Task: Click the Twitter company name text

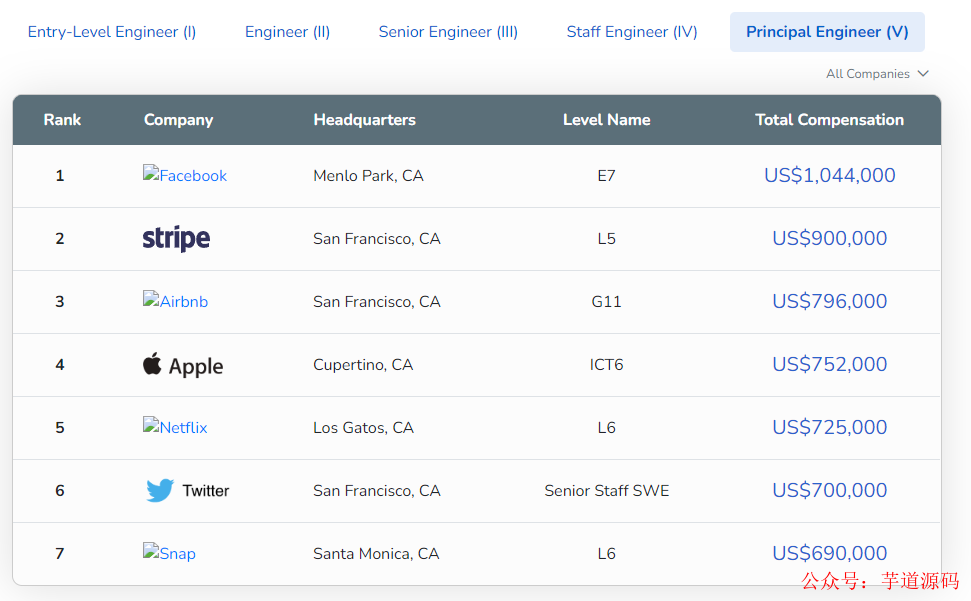Action: click(x=206, y=490)
